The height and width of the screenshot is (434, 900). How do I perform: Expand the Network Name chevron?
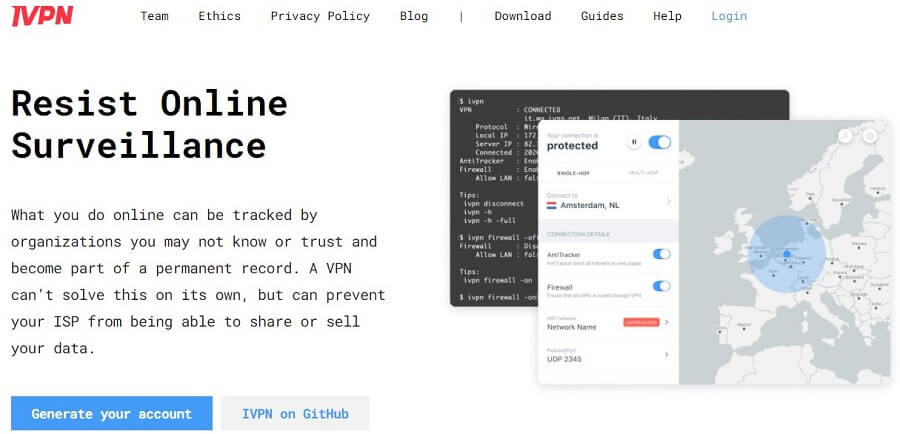tap(666, 323)
